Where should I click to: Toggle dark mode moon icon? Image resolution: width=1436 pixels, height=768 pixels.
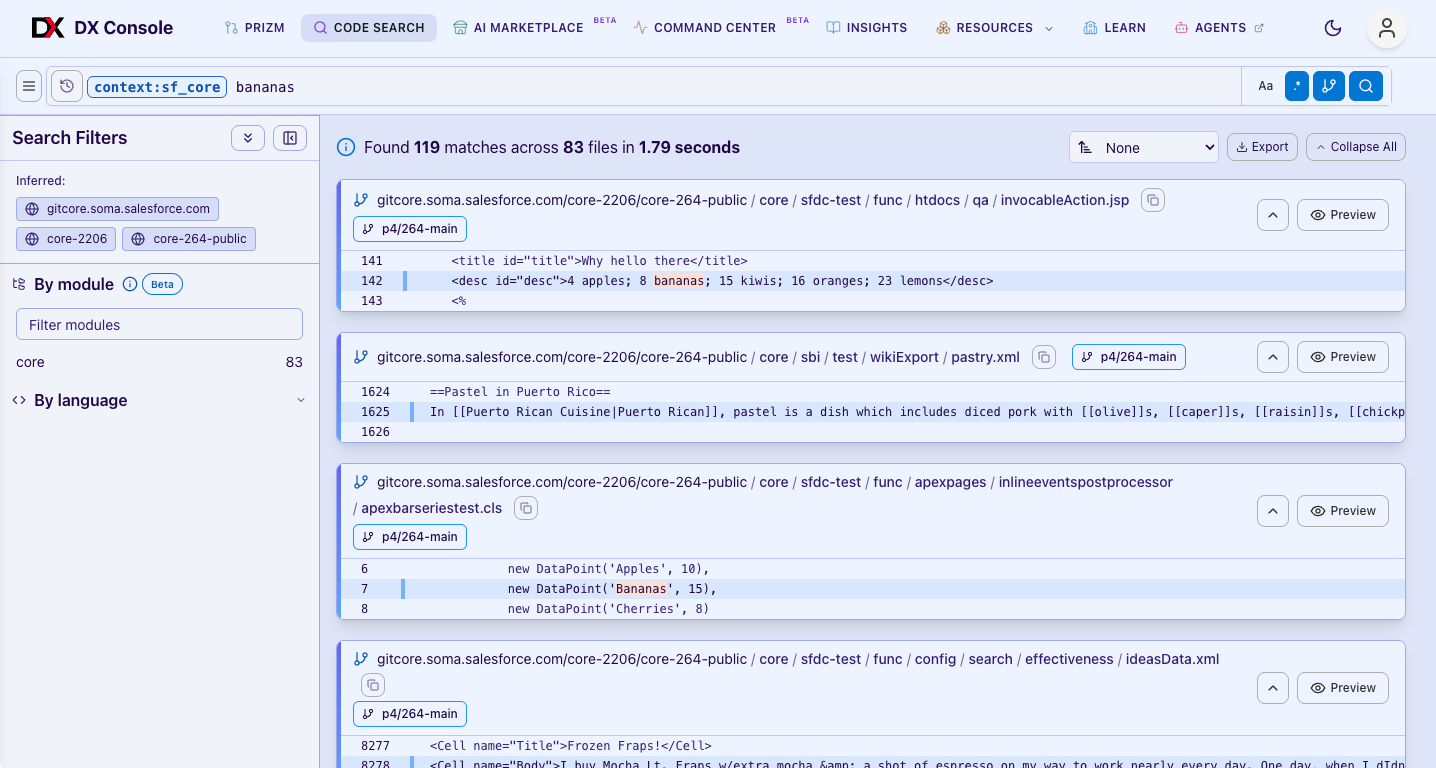pos(1332,28)
